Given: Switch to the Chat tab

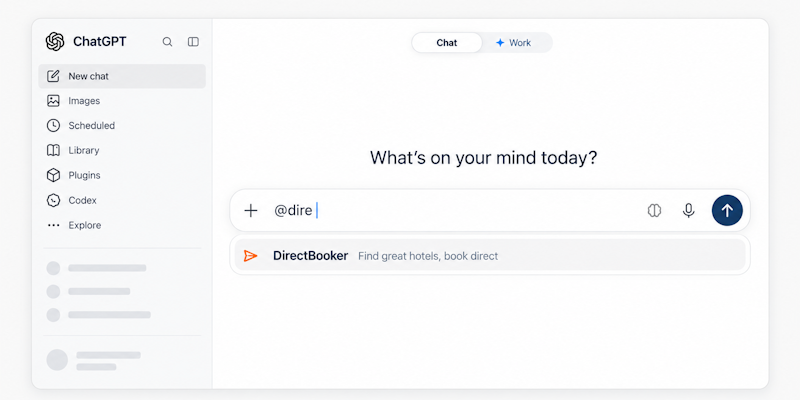Looking at the screenshot, I should 446,43.
